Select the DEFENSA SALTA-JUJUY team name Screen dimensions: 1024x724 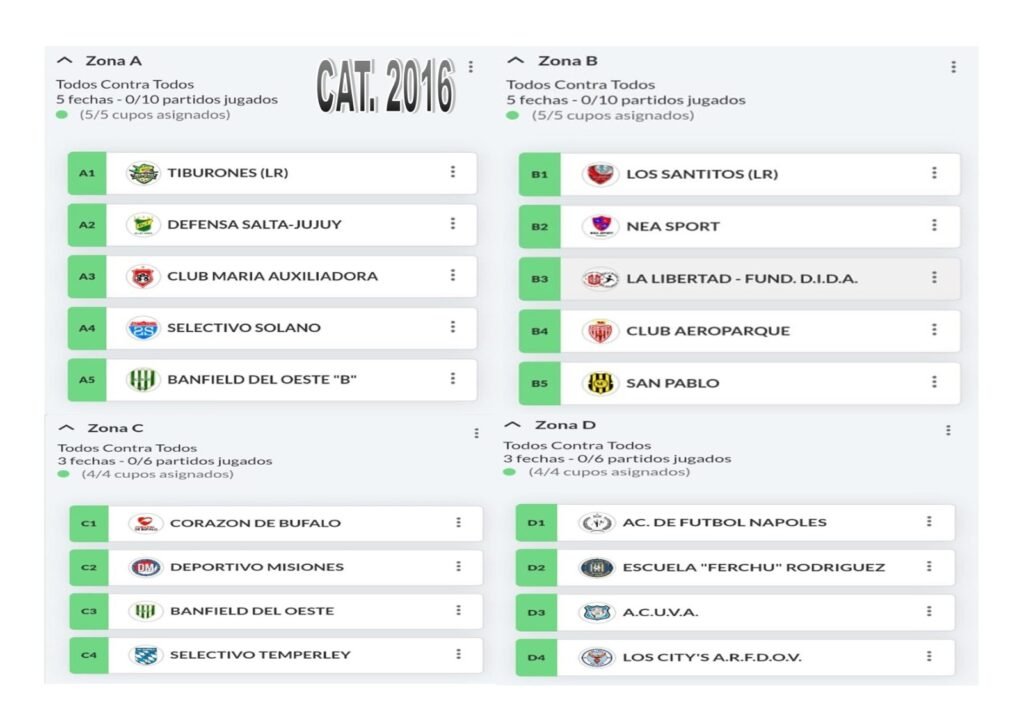point(254,224)
